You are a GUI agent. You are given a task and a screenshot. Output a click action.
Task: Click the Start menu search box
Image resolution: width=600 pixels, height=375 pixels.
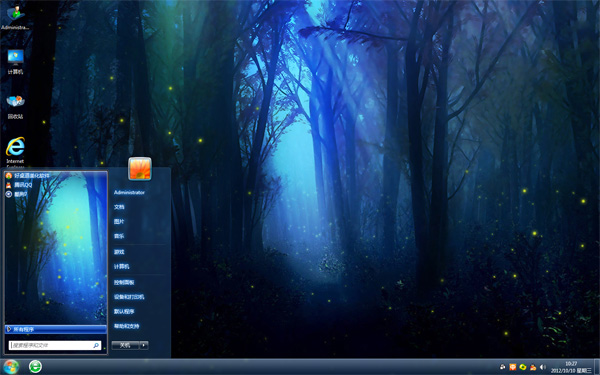pyautogui.click(x=55, y=346)
